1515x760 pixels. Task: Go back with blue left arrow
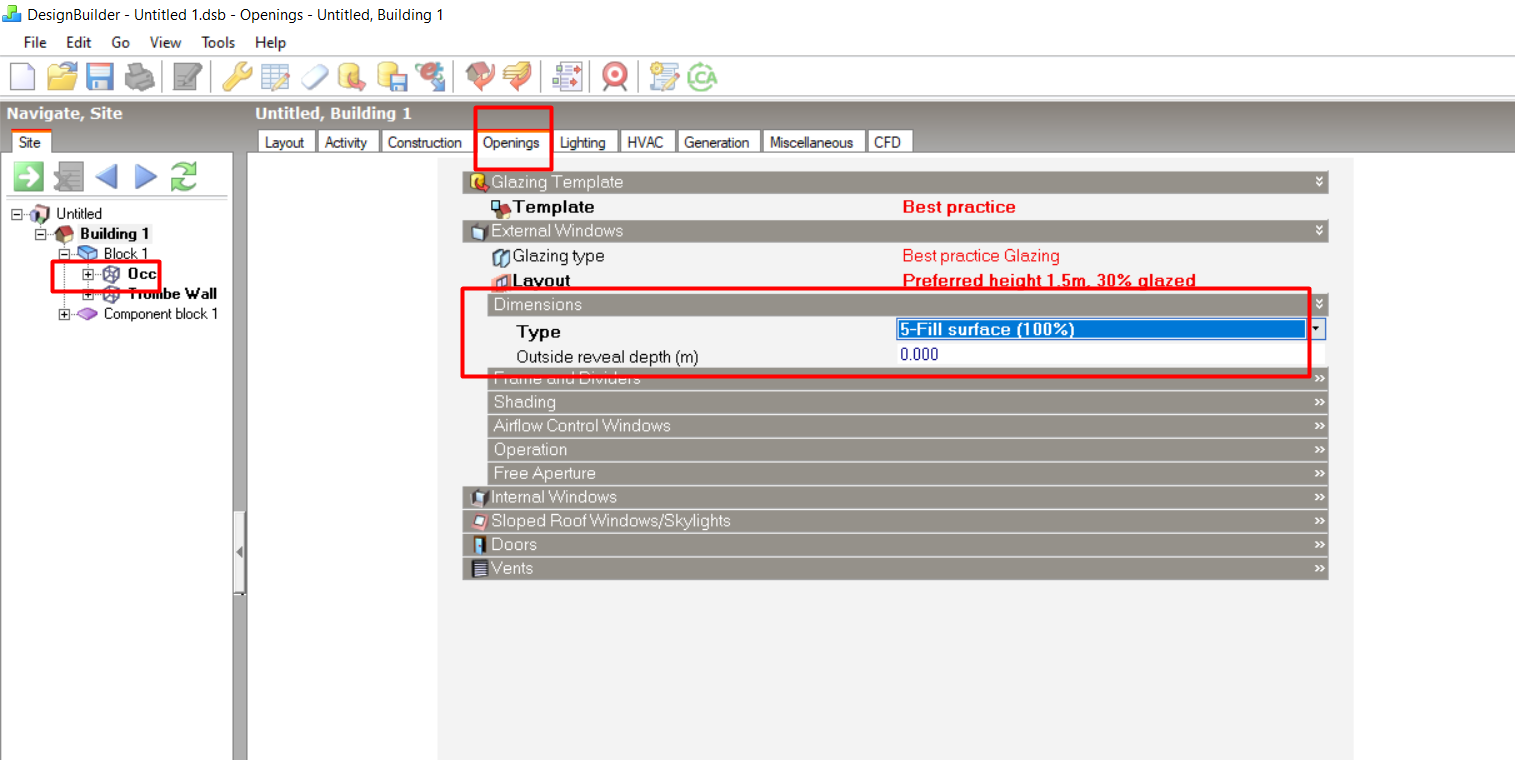tap(106, 177)
